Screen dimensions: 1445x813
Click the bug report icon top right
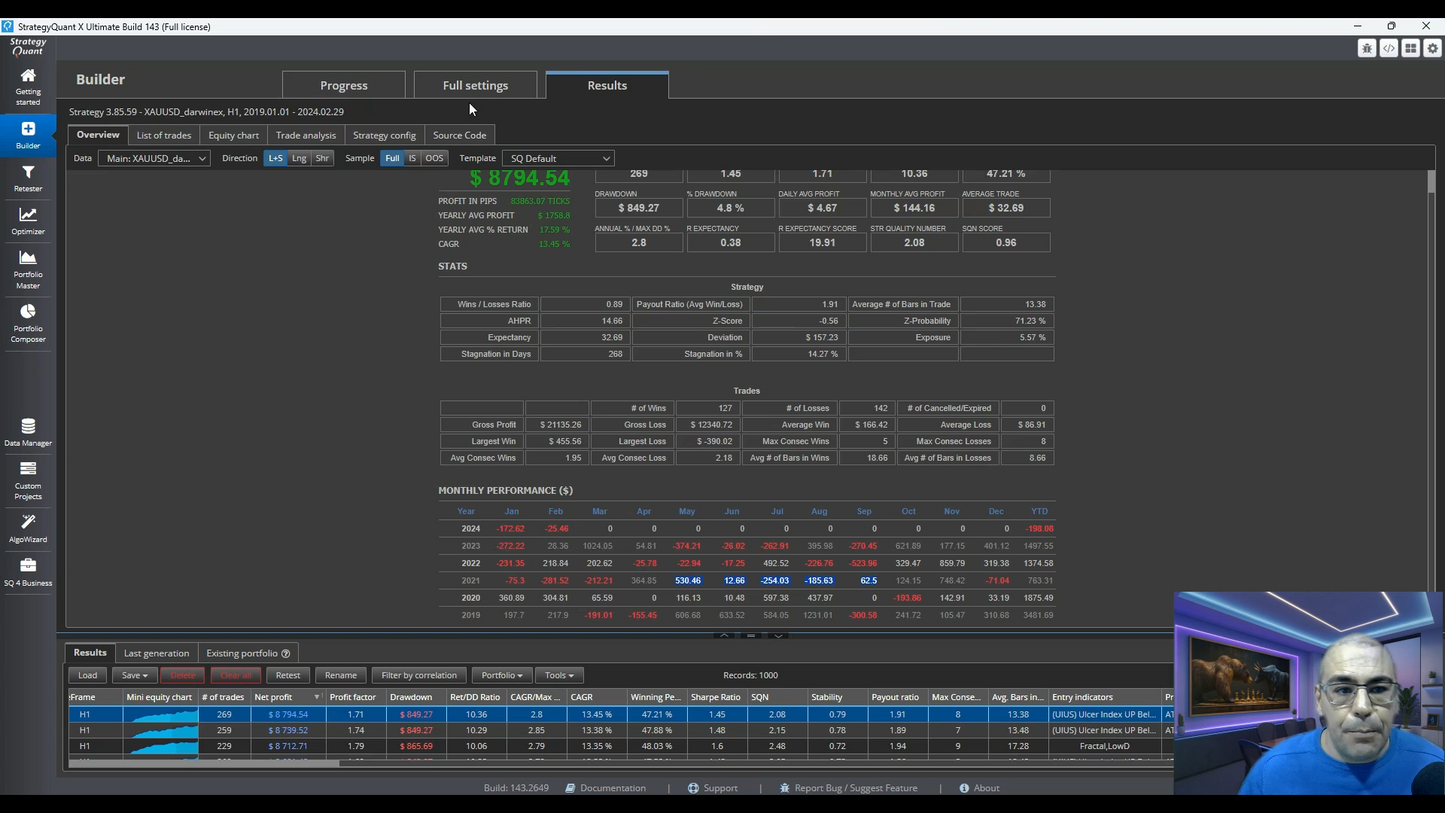pyautogui.click(x=1367, y=48)
